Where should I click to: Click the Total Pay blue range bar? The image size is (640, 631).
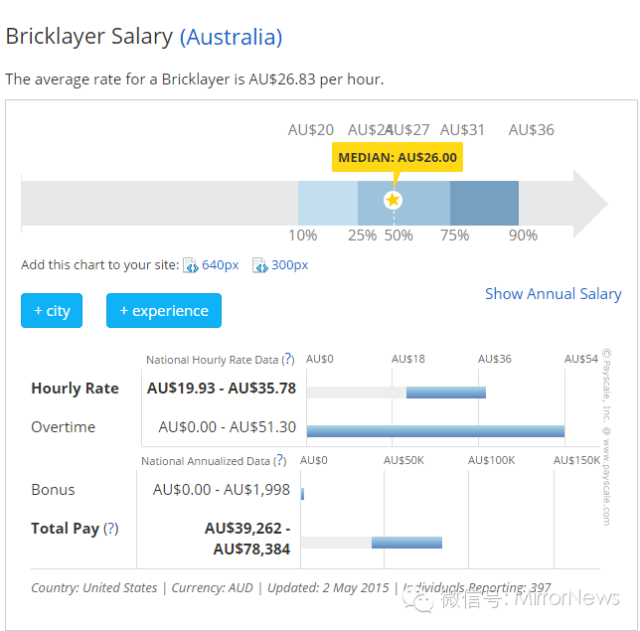[407, 543]
